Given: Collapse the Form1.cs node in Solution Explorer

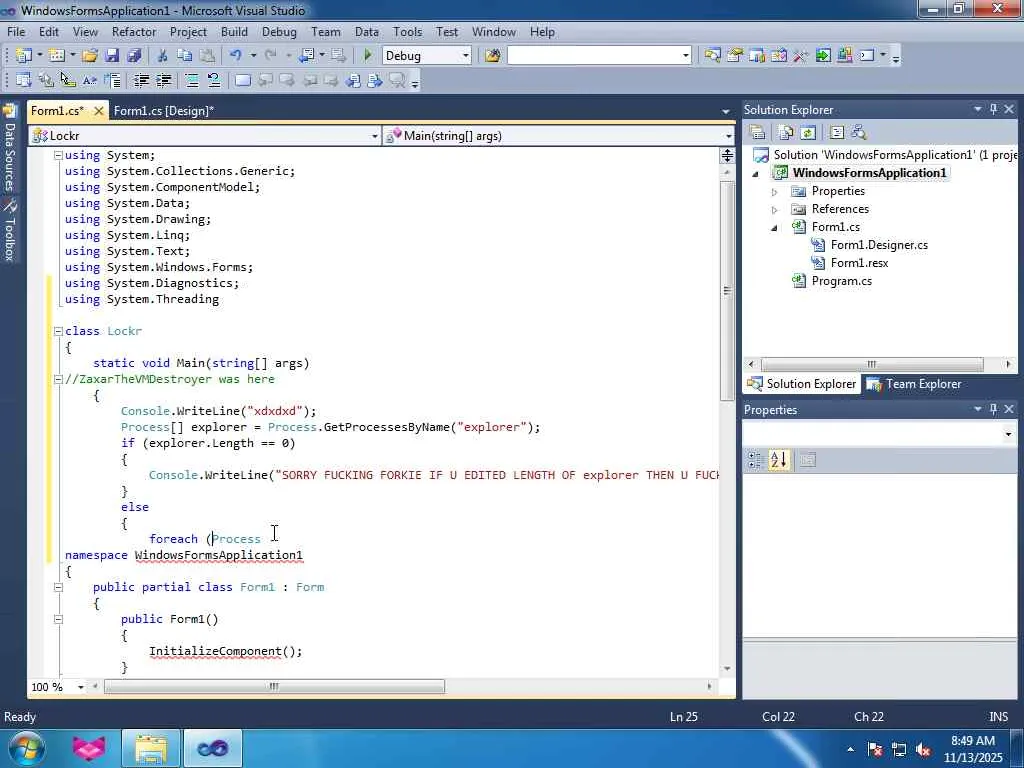Looking at the screenshot, I should (x=775, y=228).
